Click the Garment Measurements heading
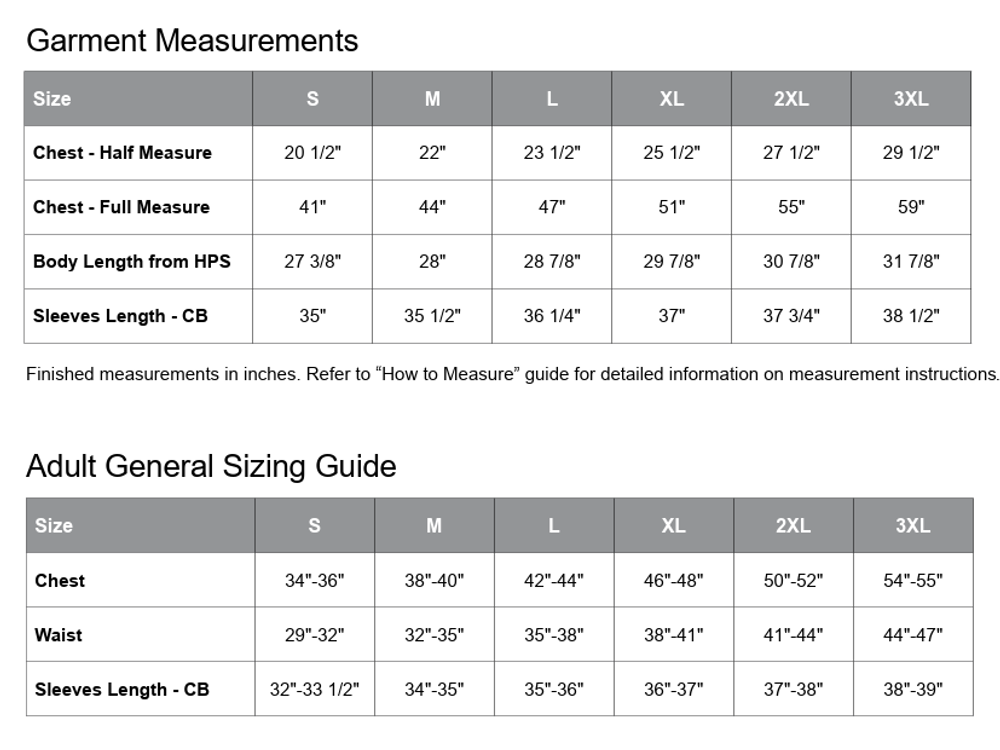This screenshot has width=1000, height=750. point(192,41)
